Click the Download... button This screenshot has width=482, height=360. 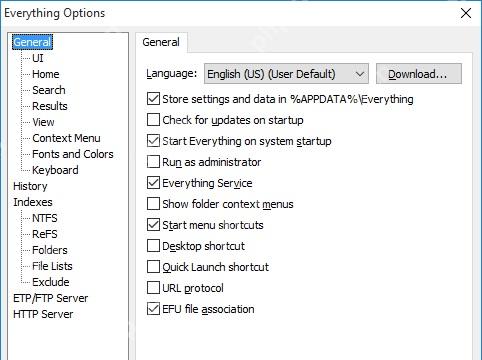click(419, 74)
